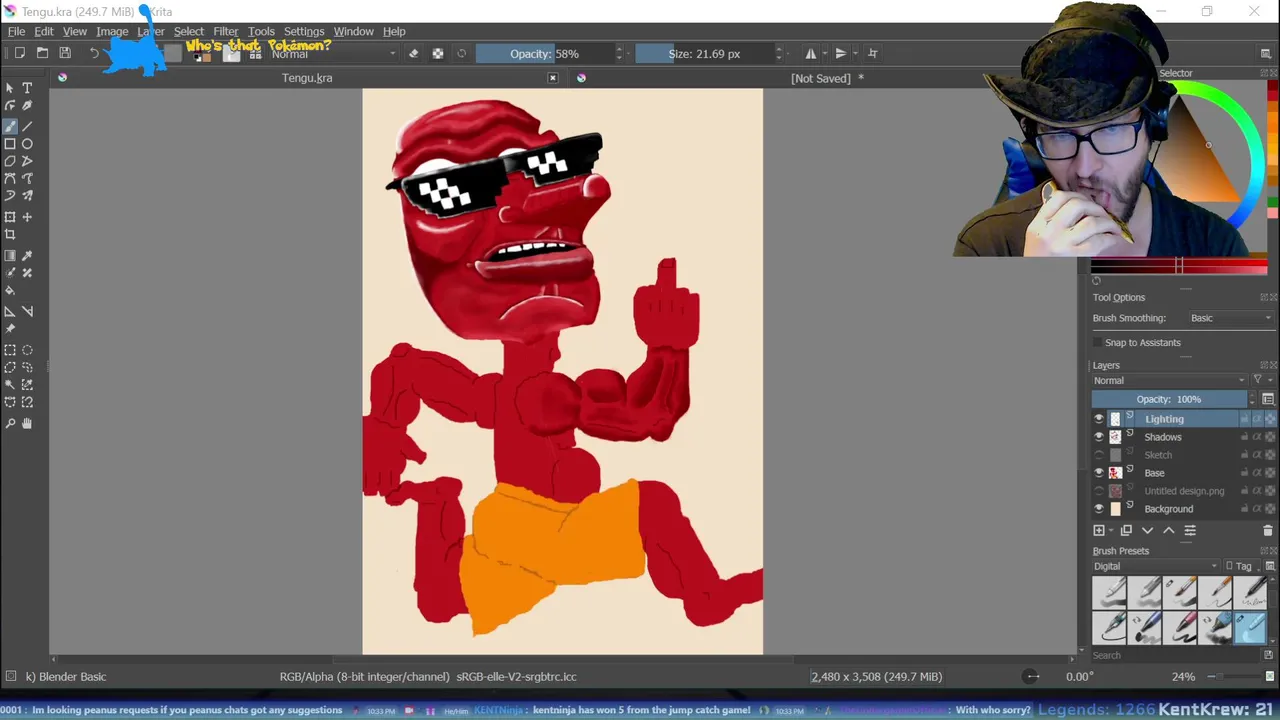The image size is (1280, 720).
Task: Select the Contiguous Selection magic wand
Action: [10, 385]
